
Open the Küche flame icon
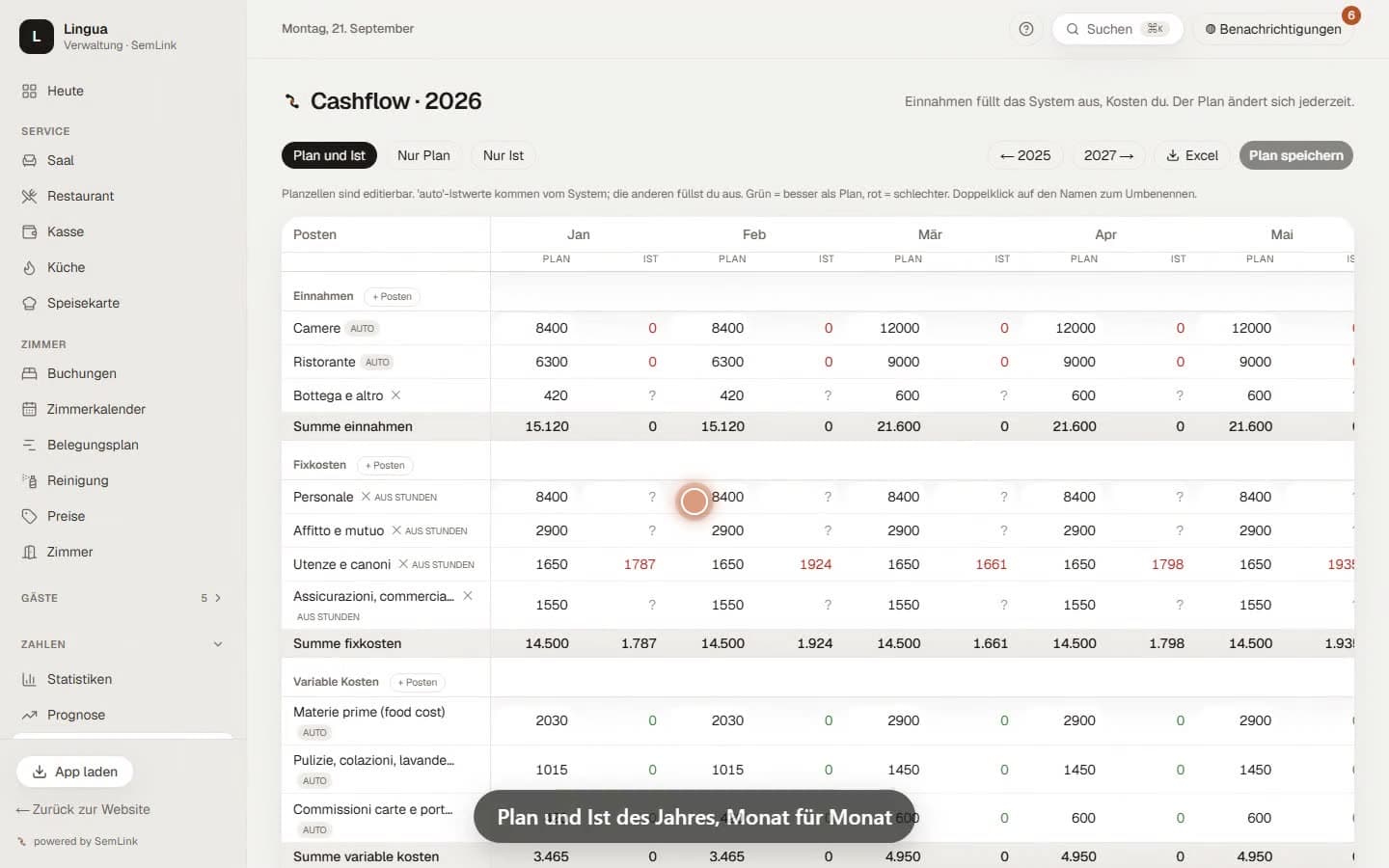(x=29, y=267)
